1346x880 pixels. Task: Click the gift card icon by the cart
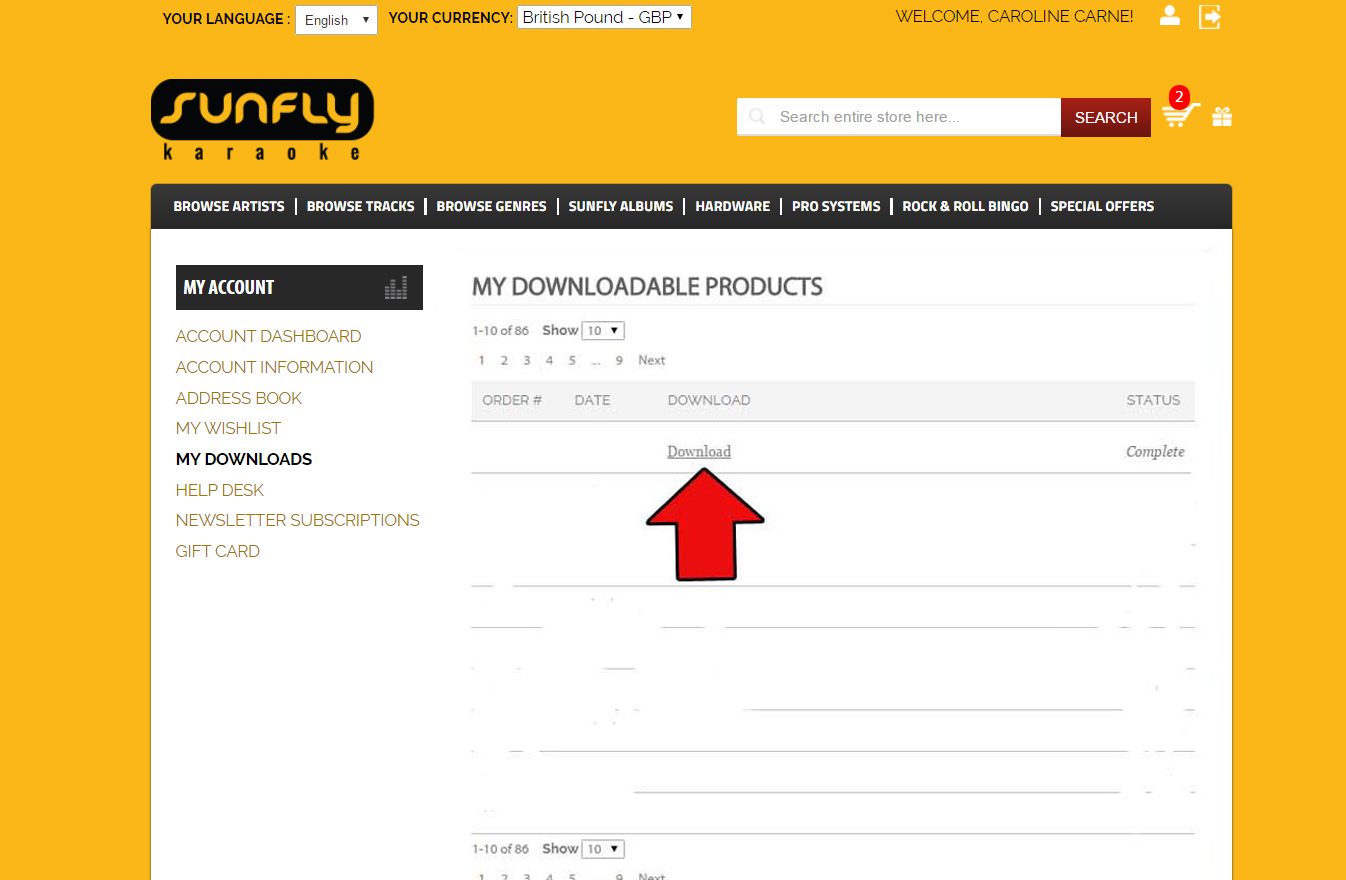coord(1222,117)
